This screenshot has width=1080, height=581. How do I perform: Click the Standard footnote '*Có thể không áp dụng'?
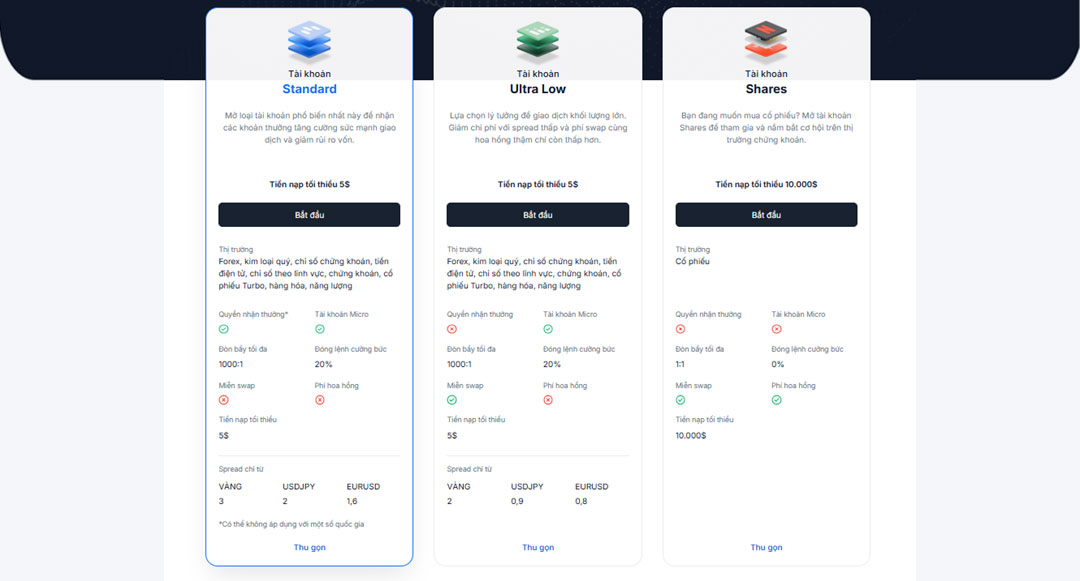[x=291, y=524]
